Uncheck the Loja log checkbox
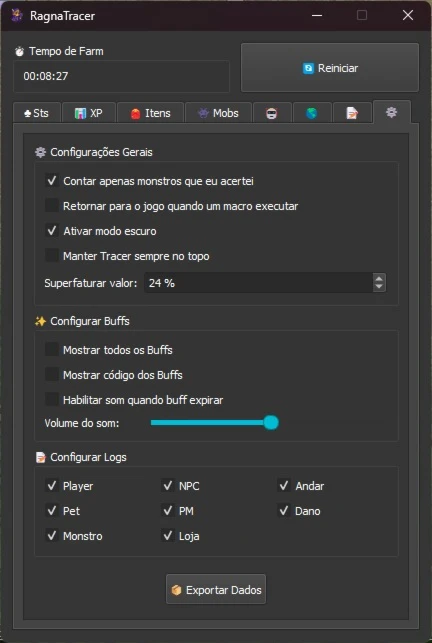 tap(168, 536)
